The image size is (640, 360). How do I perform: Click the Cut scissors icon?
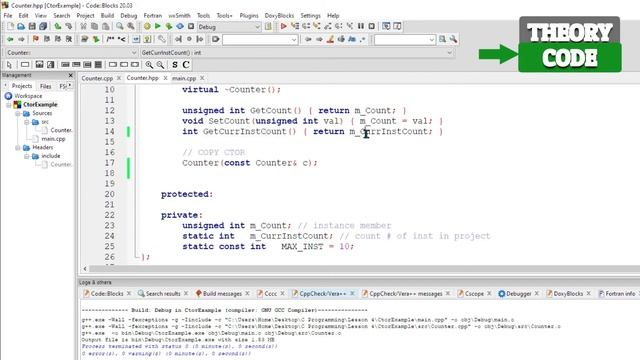coord(83,27)
